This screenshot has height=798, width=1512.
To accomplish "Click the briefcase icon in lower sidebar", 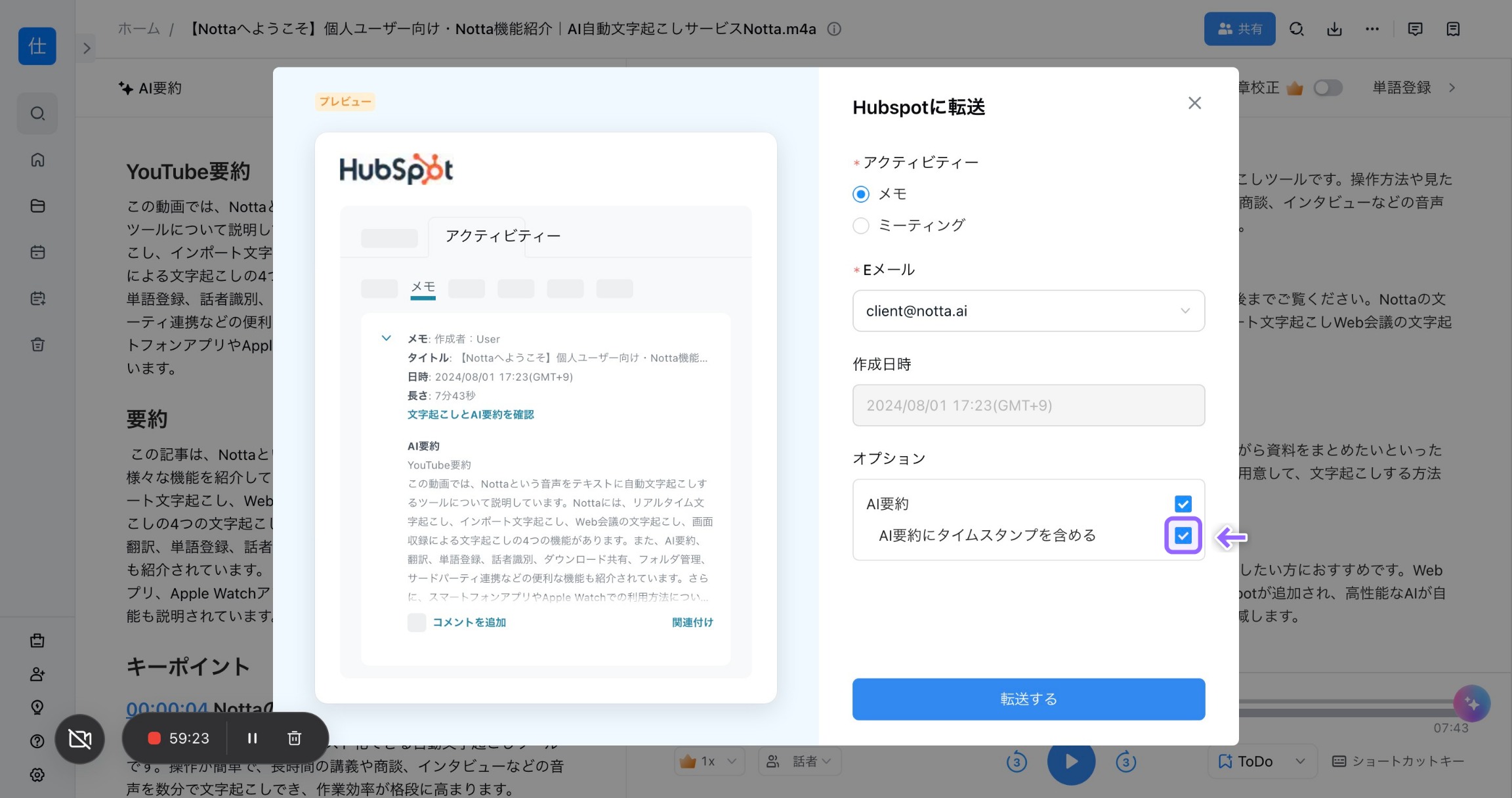I will coord(37,640).
